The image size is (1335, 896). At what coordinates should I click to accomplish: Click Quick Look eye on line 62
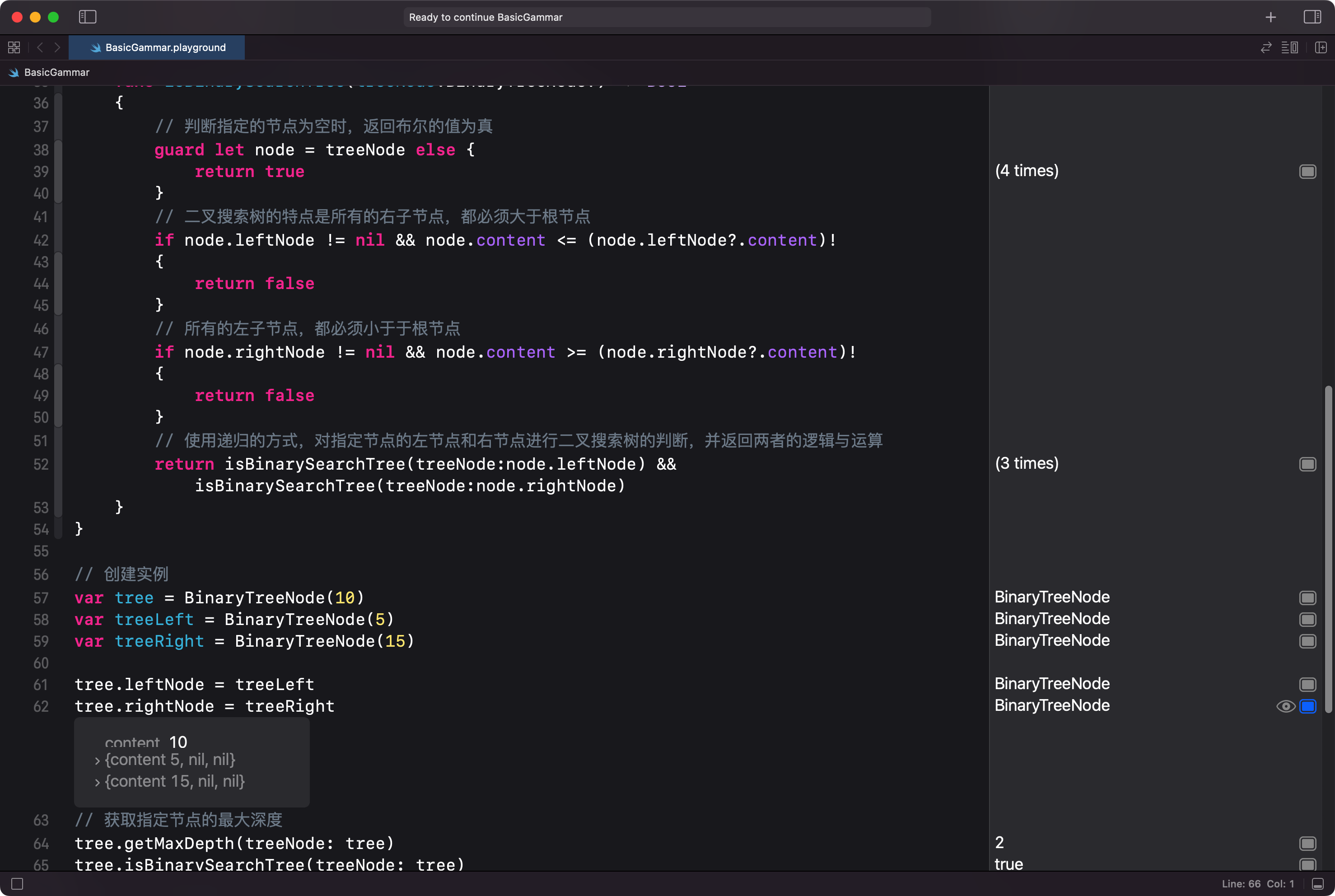pos(1285,706)
